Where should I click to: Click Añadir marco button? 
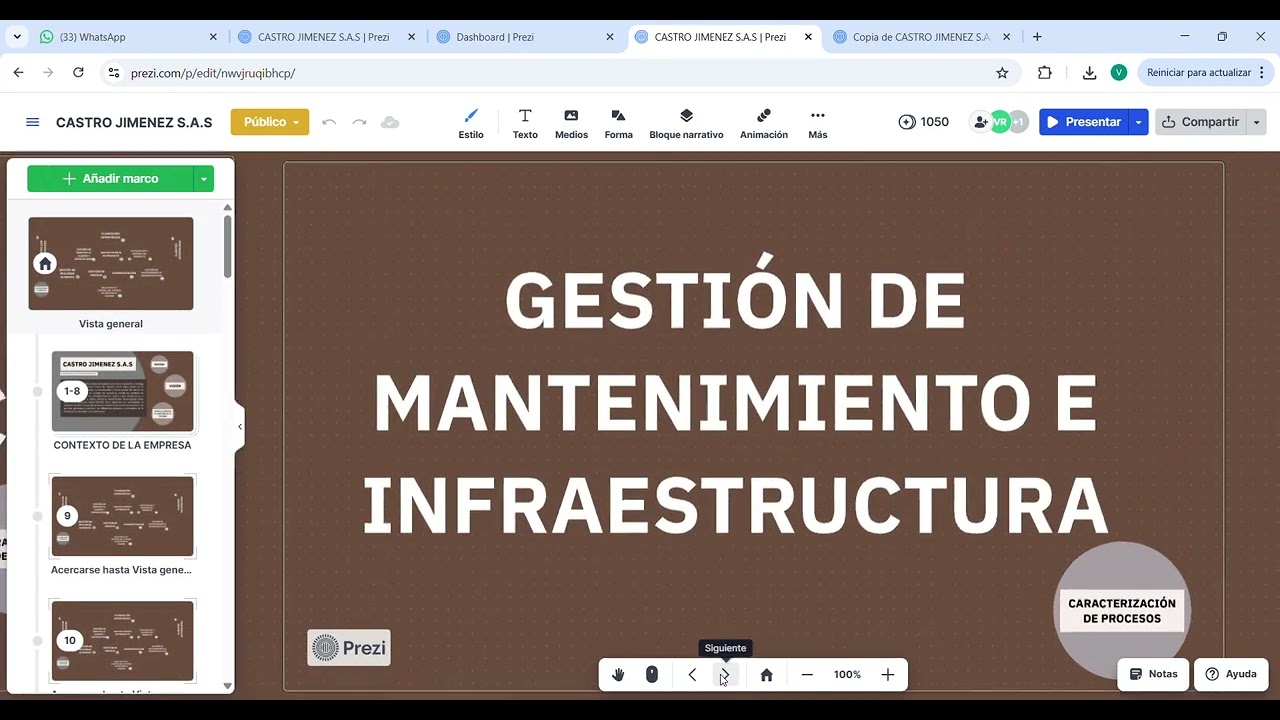pos(110,179)
